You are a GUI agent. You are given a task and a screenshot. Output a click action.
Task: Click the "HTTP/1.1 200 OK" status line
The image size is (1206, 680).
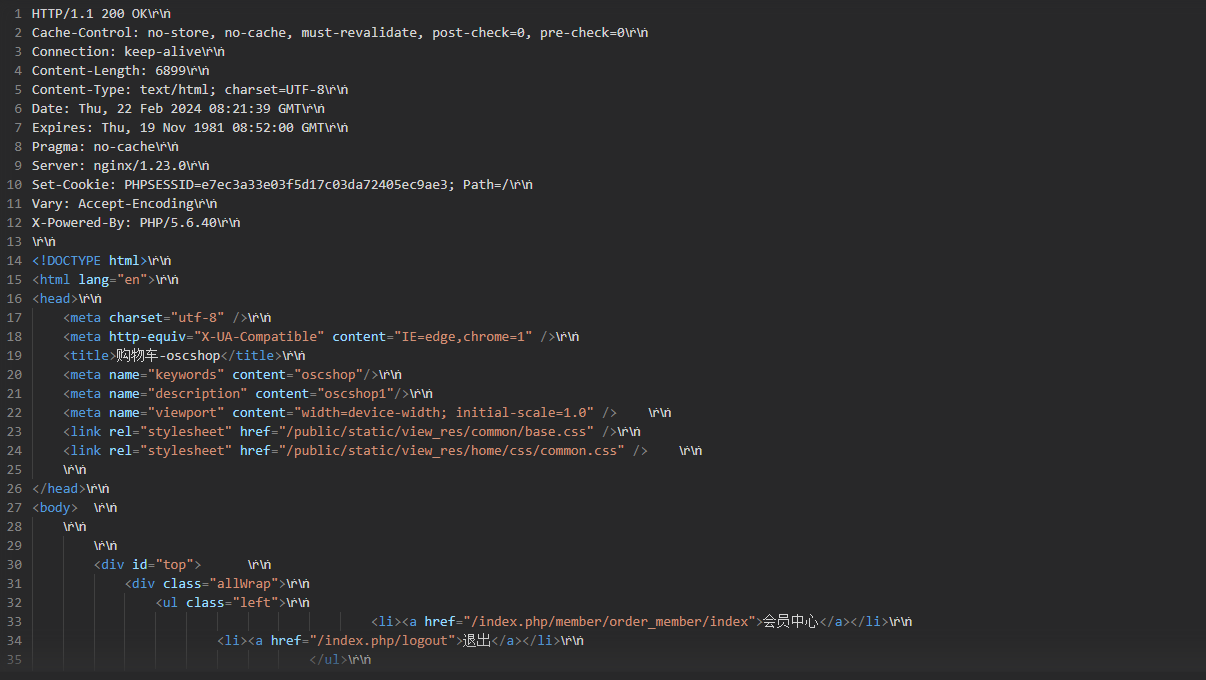point(89,14)
